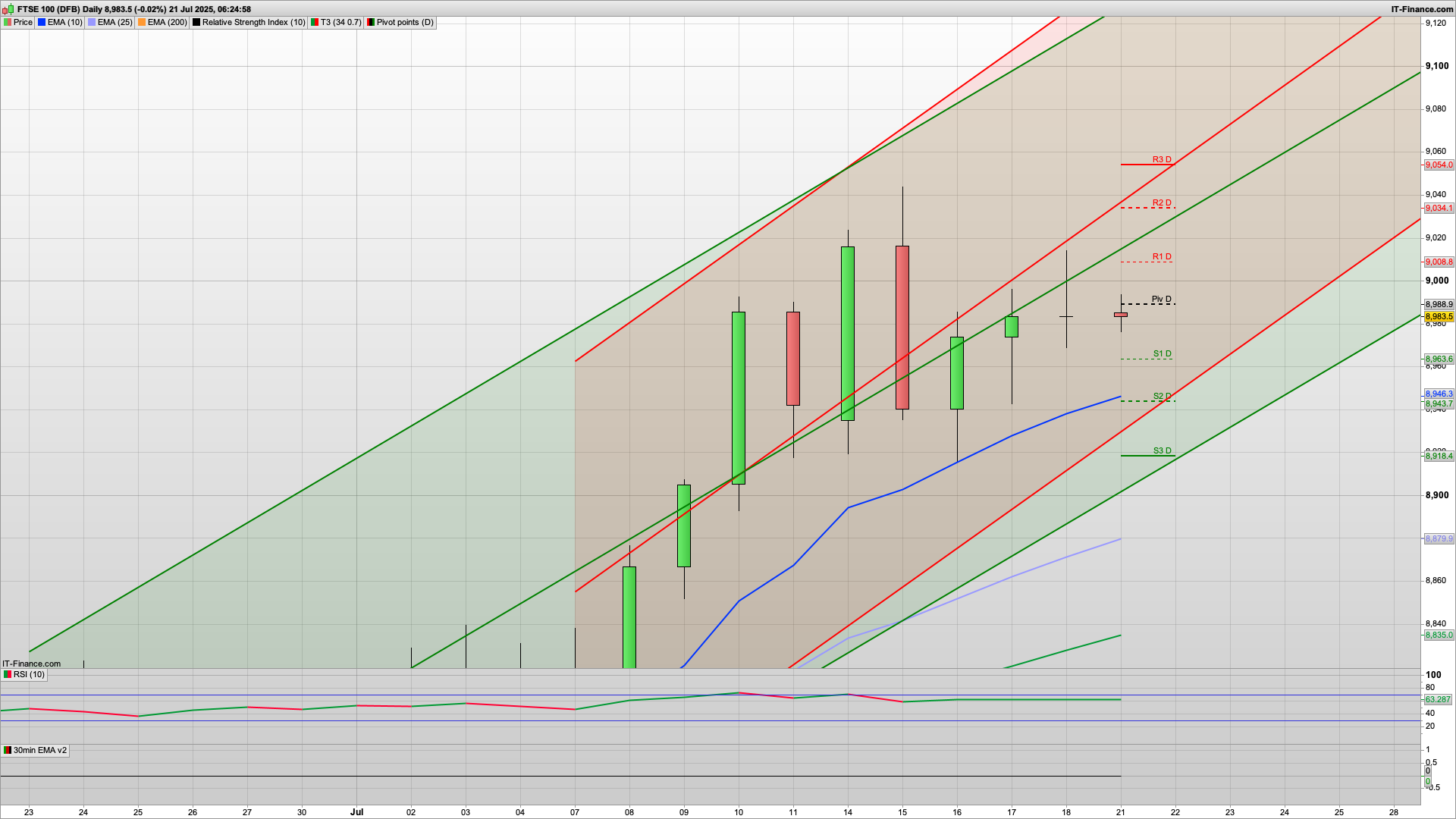
Task: Click the red candle on 11 July
Action: pyautogui.click(x=793, y=359)
